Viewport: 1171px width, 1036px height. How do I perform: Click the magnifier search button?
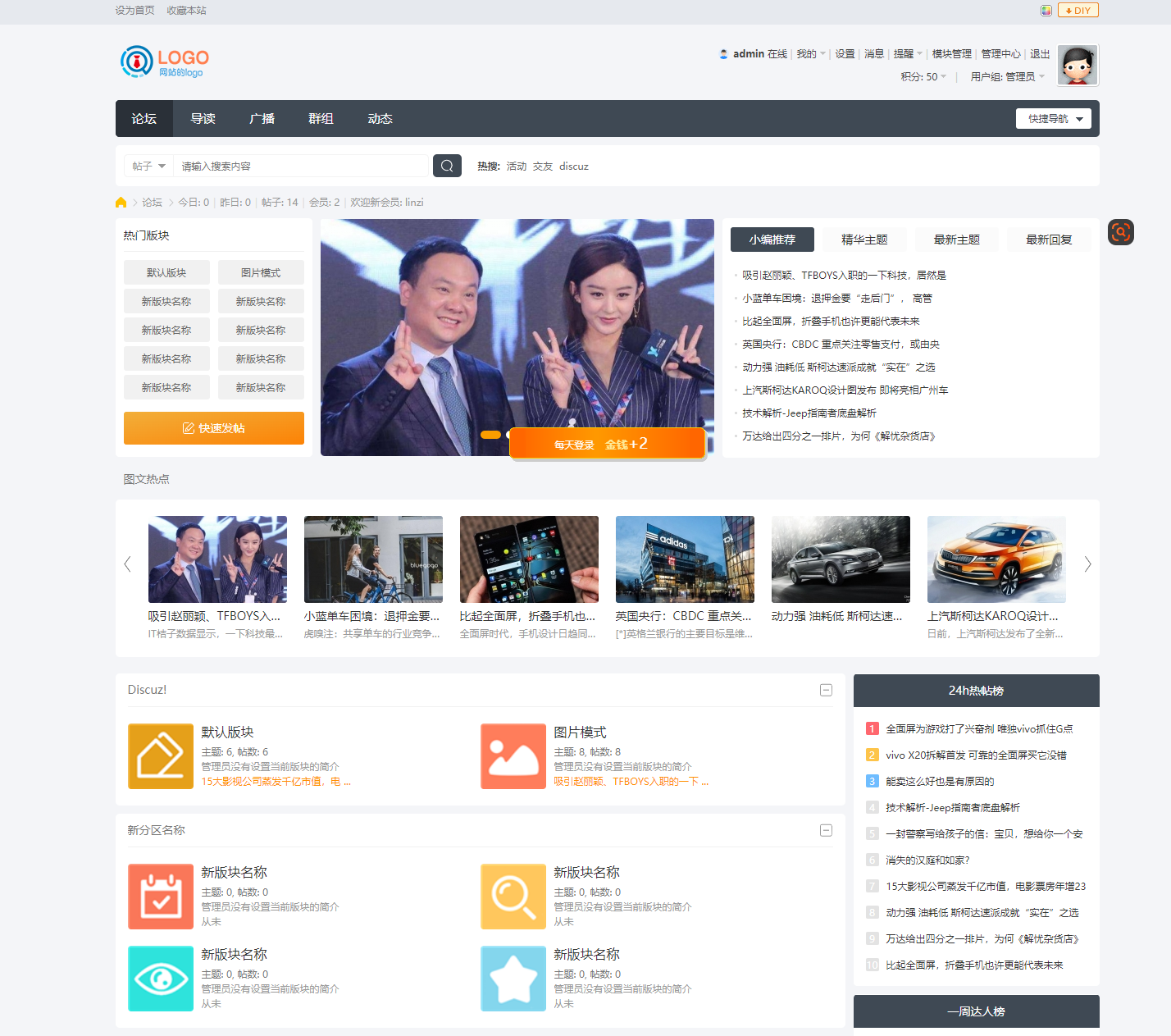(447, 166)
